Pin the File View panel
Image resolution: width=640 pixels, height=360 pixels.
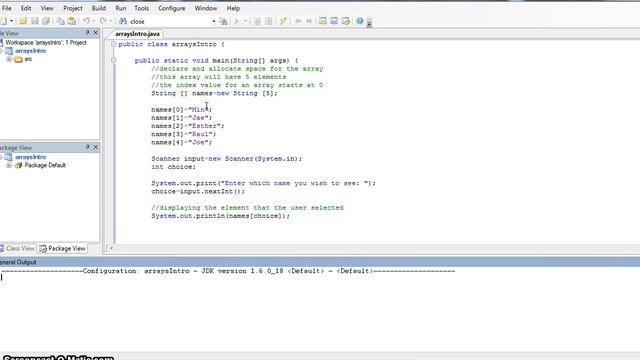click(x=87, y=33)
